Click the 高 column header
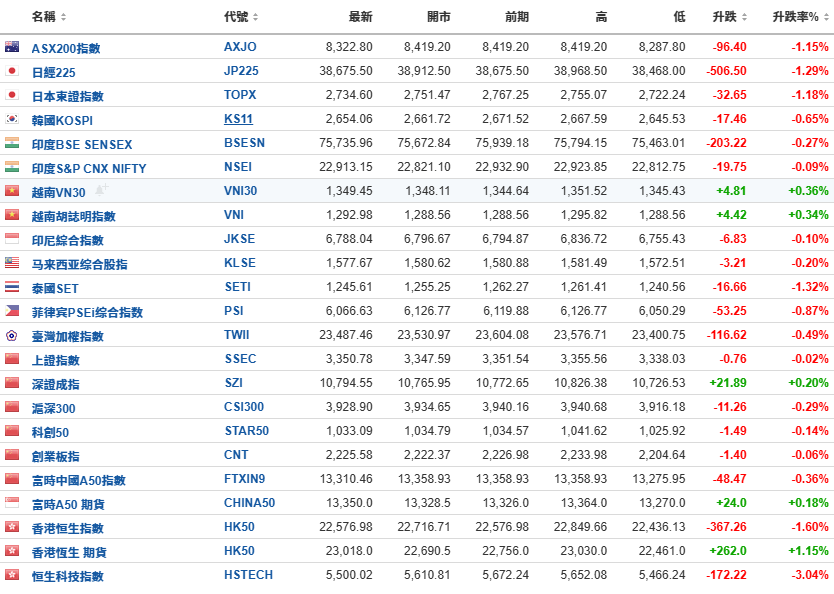The image size is (834, 594). [601, 17]
